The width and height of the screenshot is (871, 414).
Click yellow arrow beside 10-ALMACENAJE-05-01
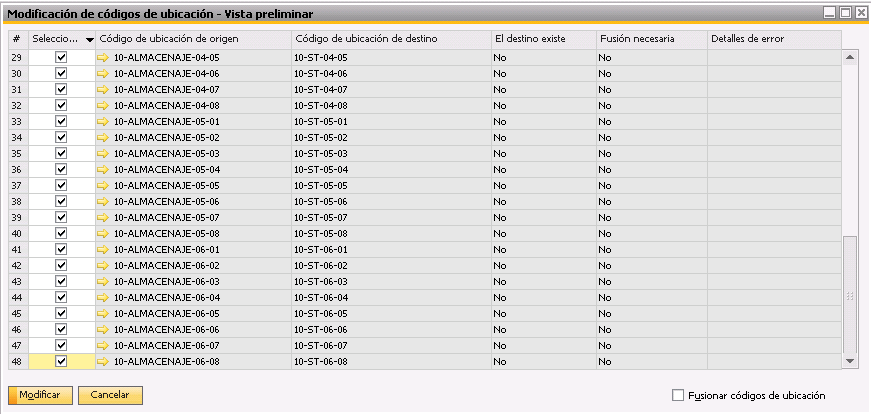pyautogui.click(x=103, y=122)
